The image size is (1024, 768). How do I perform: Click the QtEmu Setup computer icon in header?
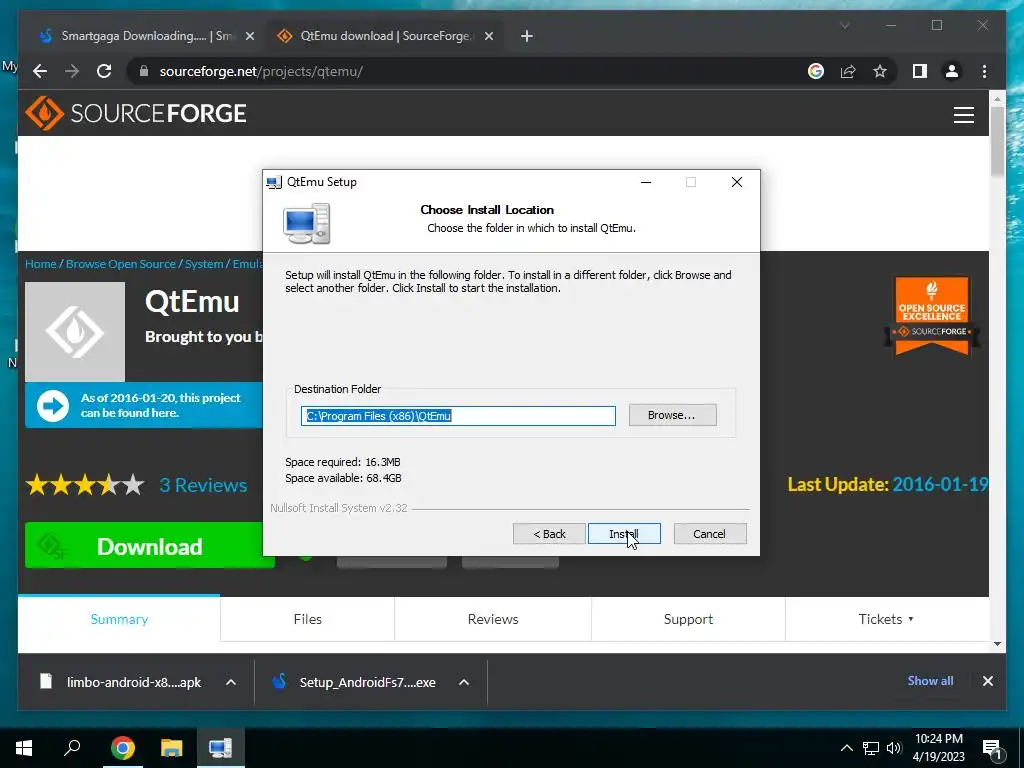click(x=306, y=223)
